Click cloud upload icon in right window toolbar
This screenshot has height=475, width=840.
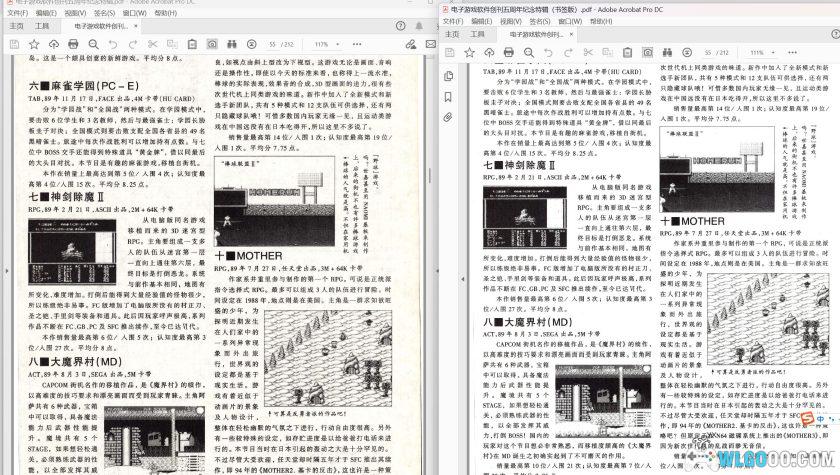pos(489,52)
